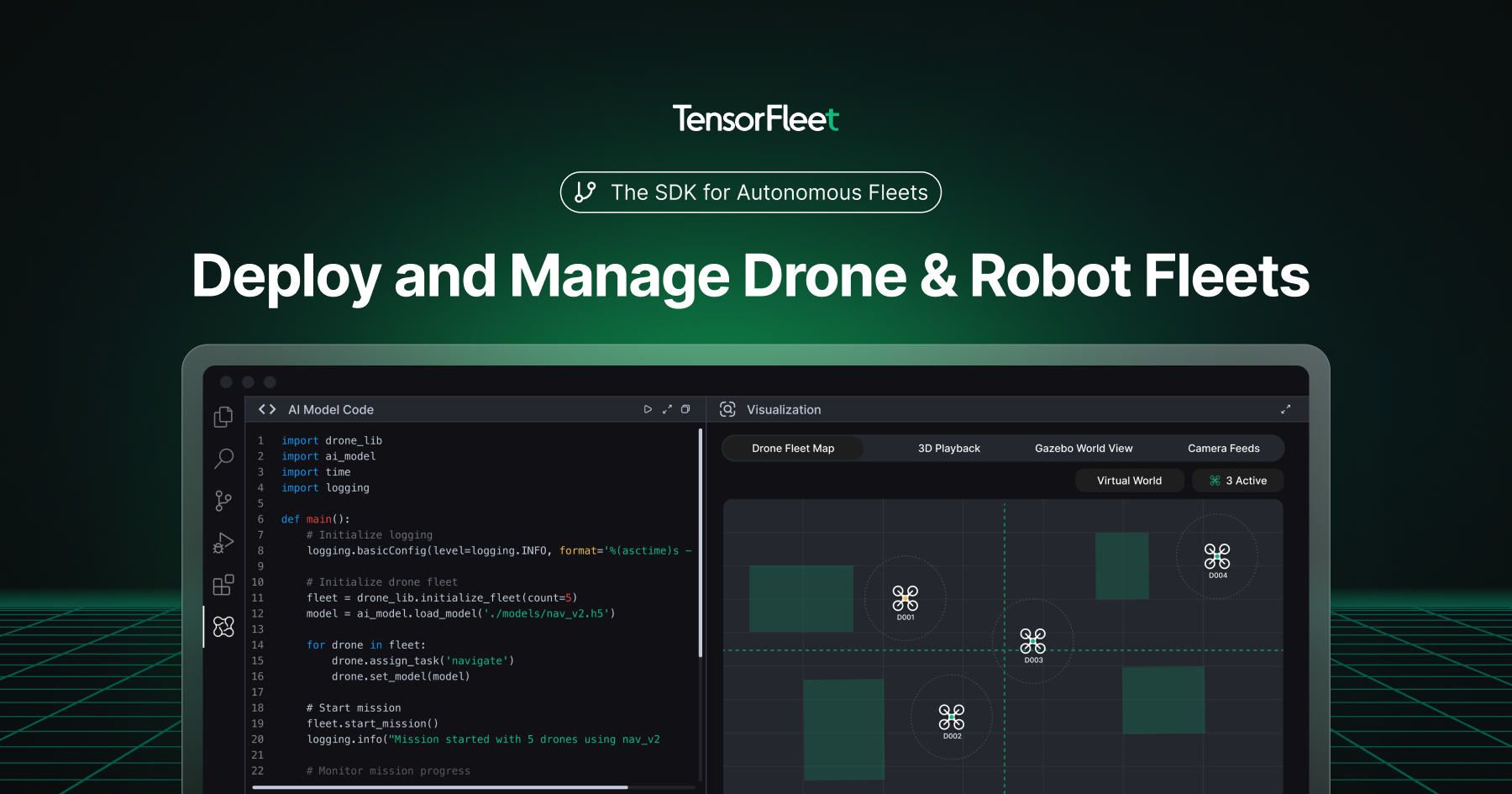Viewport: 1512px width, 794px height.
Task: Switch to Camera Feeds view
Action: tap(1223, 448)
